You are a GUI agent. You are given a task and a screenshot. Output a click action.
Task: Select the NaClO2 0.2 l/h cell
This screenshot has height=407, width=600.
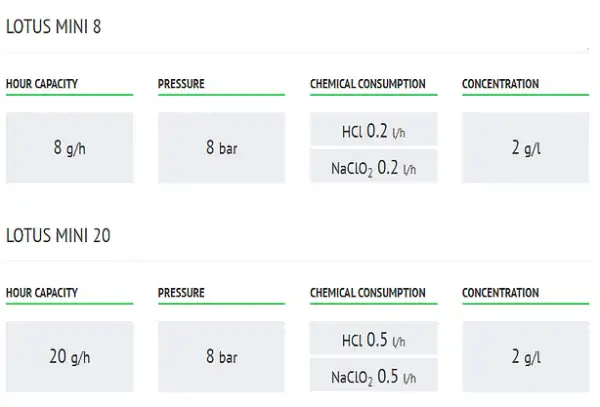point(373,166)
